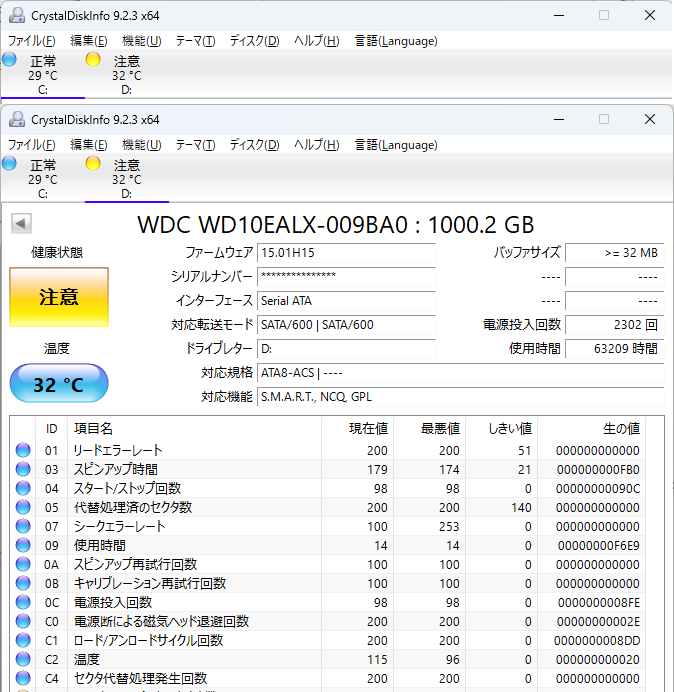Click blue status dot for 05 代替処理済のセクタ数

click(x=23, y=507)
